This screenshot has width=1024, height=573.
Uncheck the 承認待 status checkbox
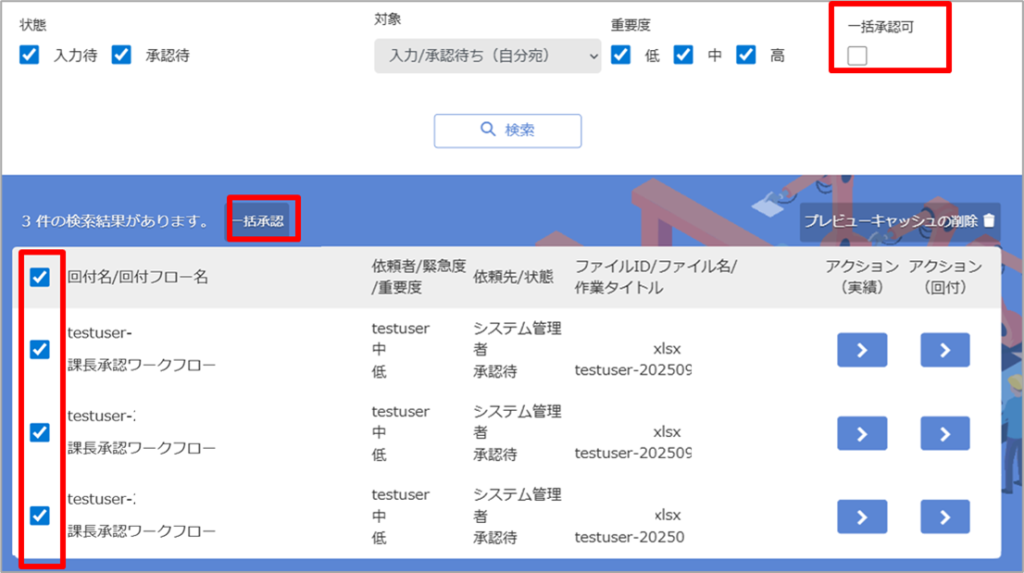click(x=122, y=55)
